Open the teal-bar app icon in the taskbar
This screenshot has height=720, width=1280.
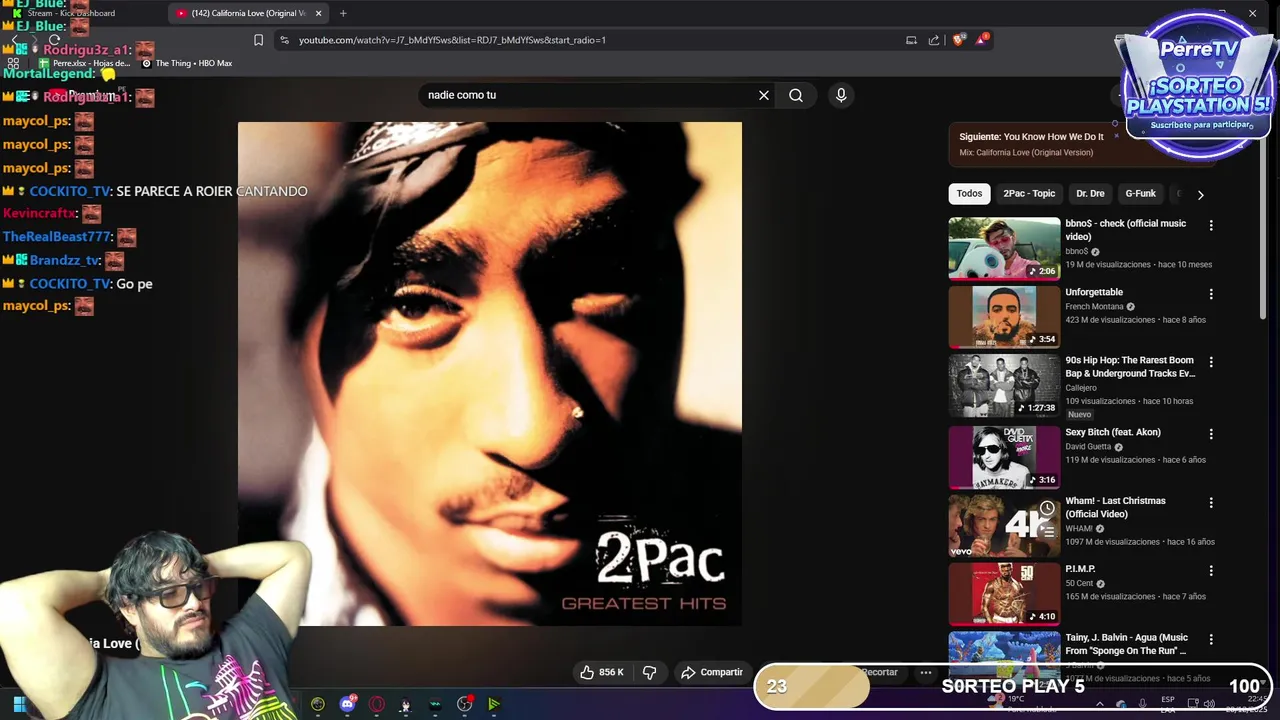tap(435, 705)
